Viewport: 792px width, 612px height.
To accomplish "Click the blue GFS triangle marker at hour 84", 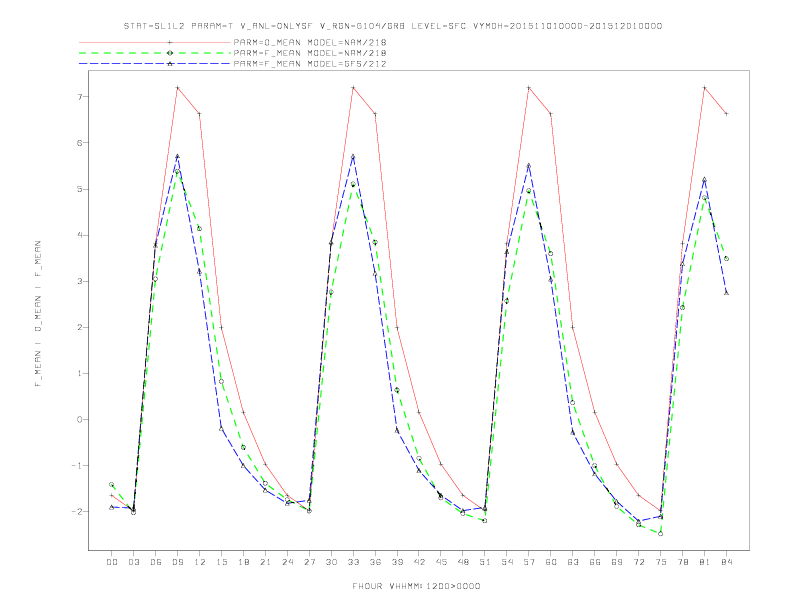I will [x=726, y=292].
